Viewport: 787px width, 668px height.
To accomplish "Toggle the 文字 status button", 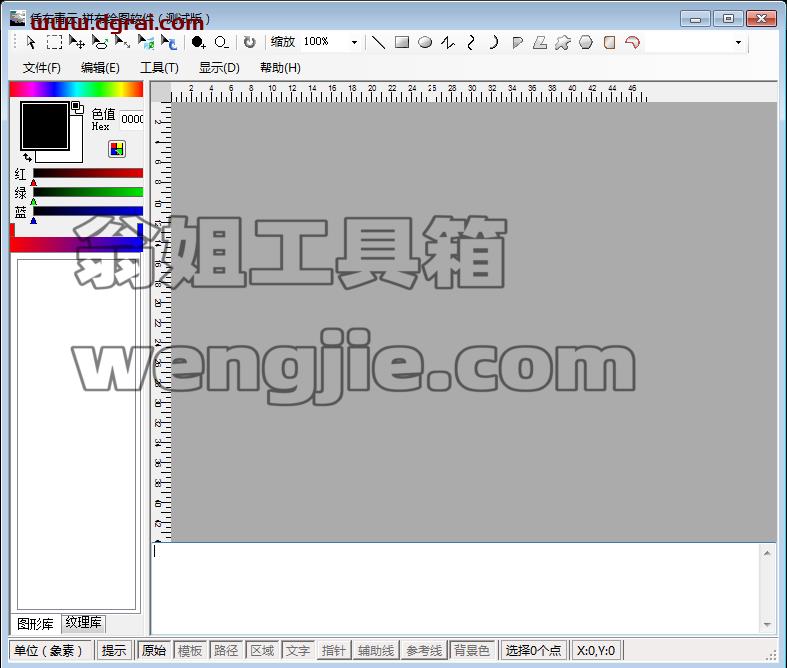I will (298, 650).
